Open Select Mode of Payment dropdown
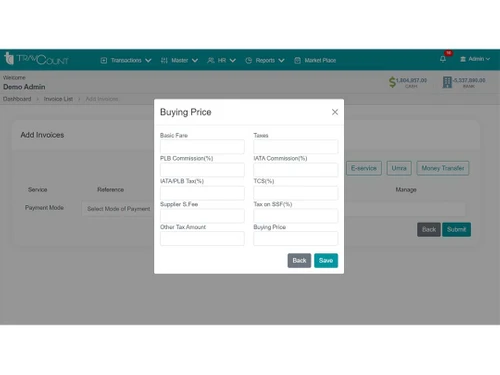Viewport: 500px width, 375px height. [118, 209]
